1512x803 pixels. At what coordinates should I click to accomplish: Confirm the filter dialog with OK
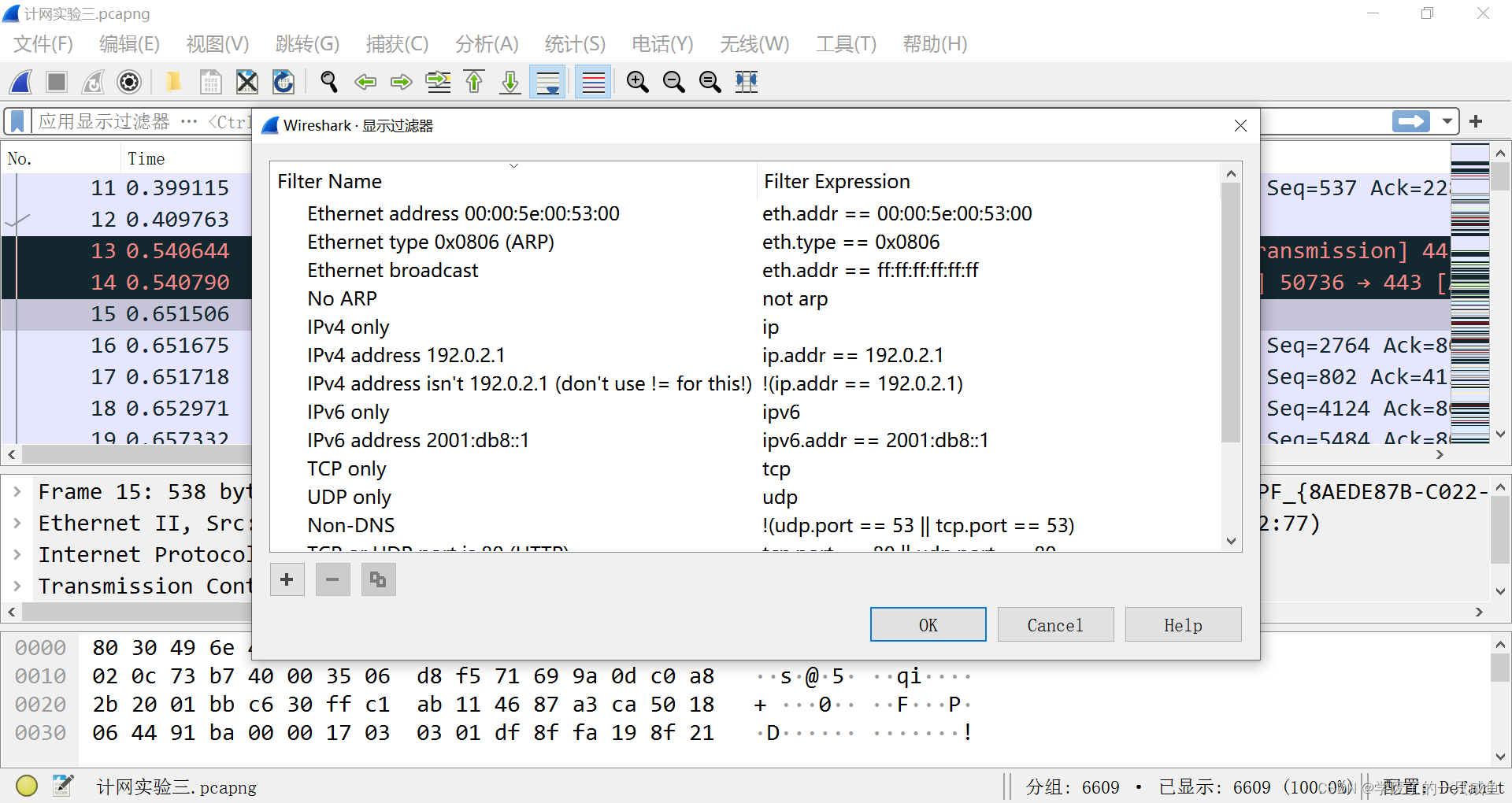coord(928,624)
